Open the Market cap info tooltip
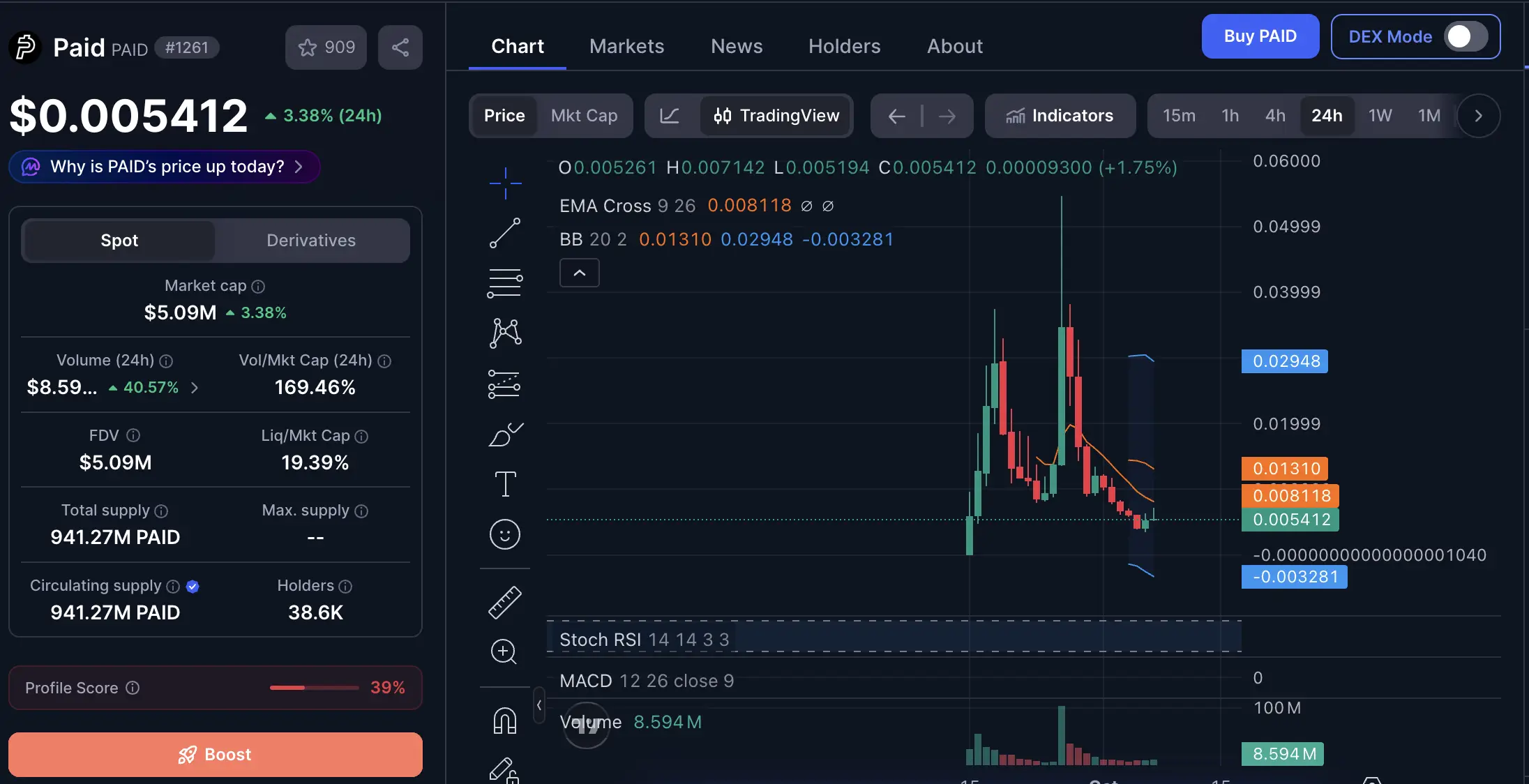The image size is (1529, 784). click(x=258, y=287)
